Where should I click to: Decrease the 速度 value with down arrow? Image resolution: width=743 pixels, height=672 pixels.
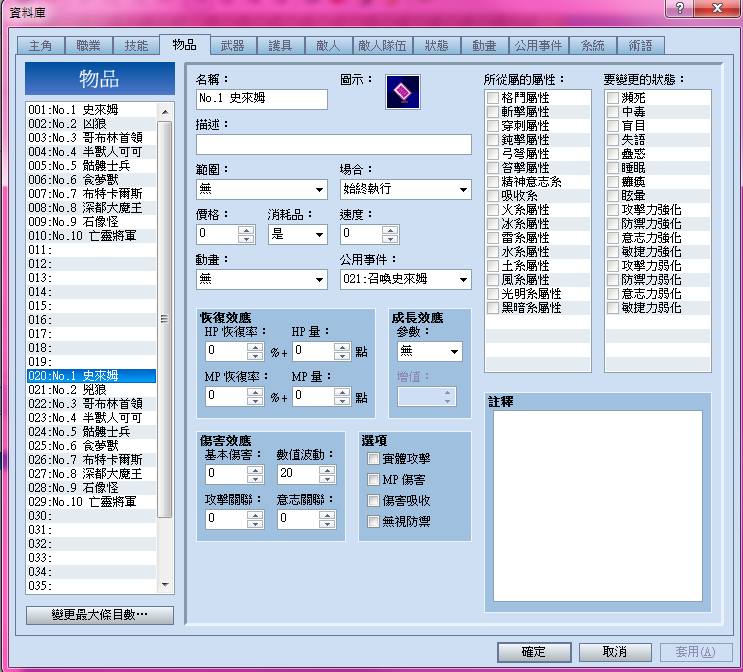[390, 239]
